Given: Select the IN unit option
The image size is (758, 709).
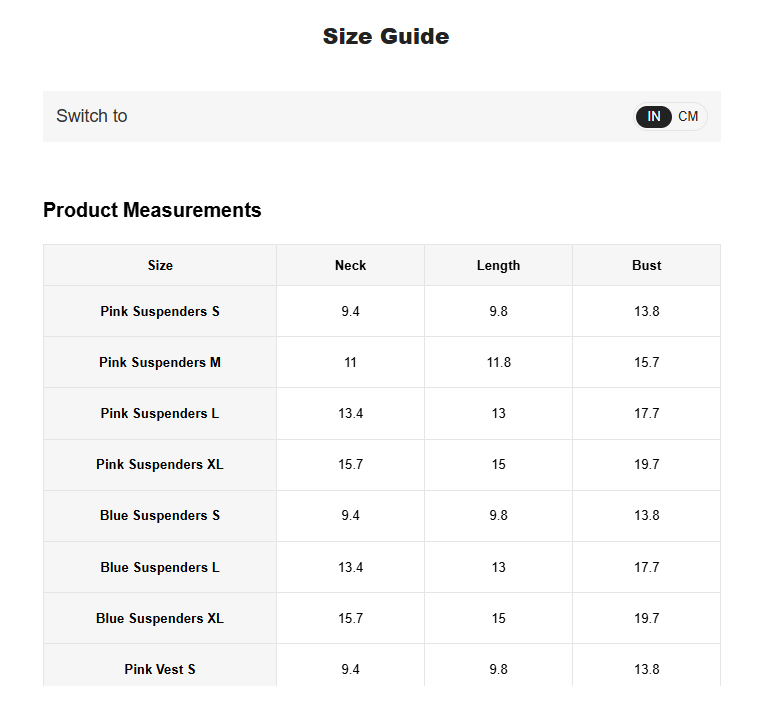Looking at the screenshot, I should [x=654, y=116].
